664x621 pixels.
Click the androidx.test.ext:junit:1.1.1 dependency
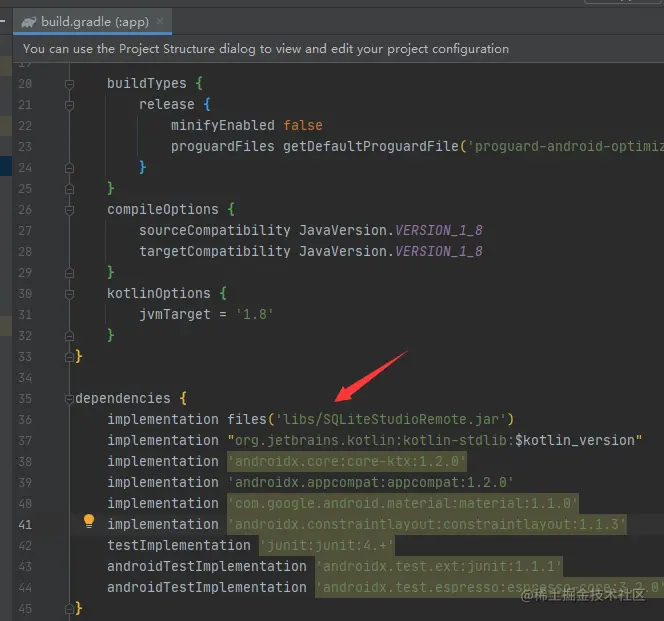[439, 566]
